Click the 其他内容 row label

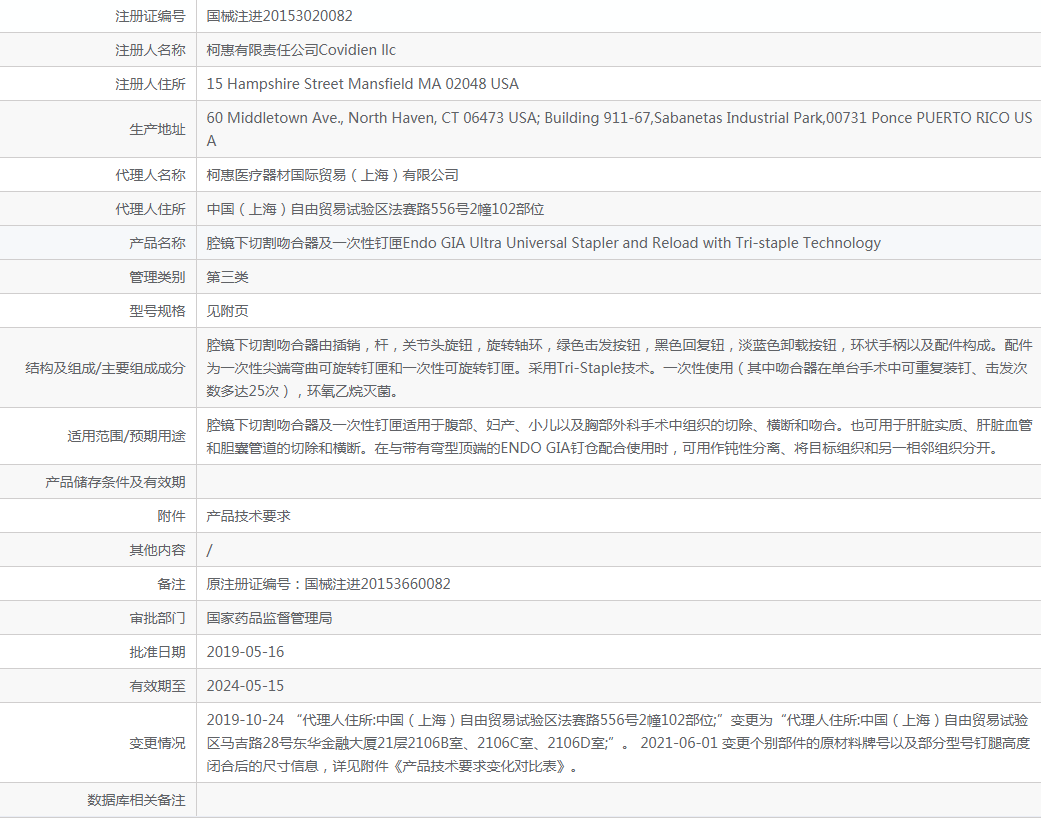[157, 550]
